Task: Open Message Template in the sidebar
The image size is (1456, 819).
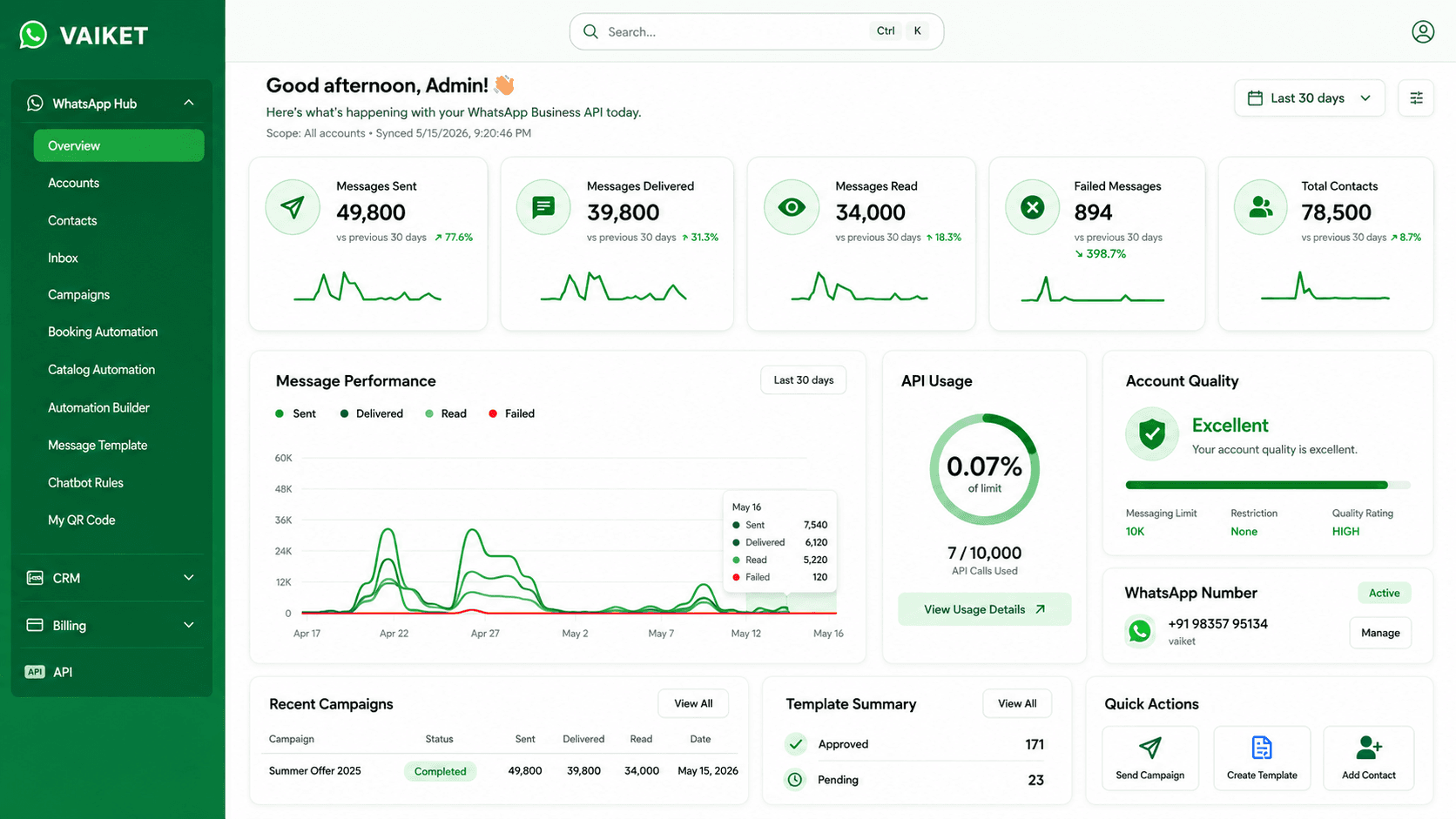Action: pyautogui.click(x=98, y=445)
